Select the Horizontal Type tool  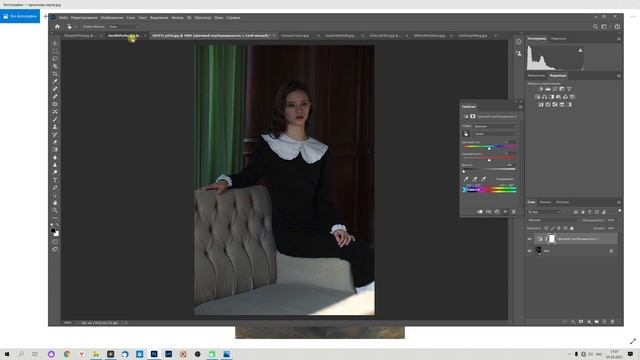coord(55,180)
